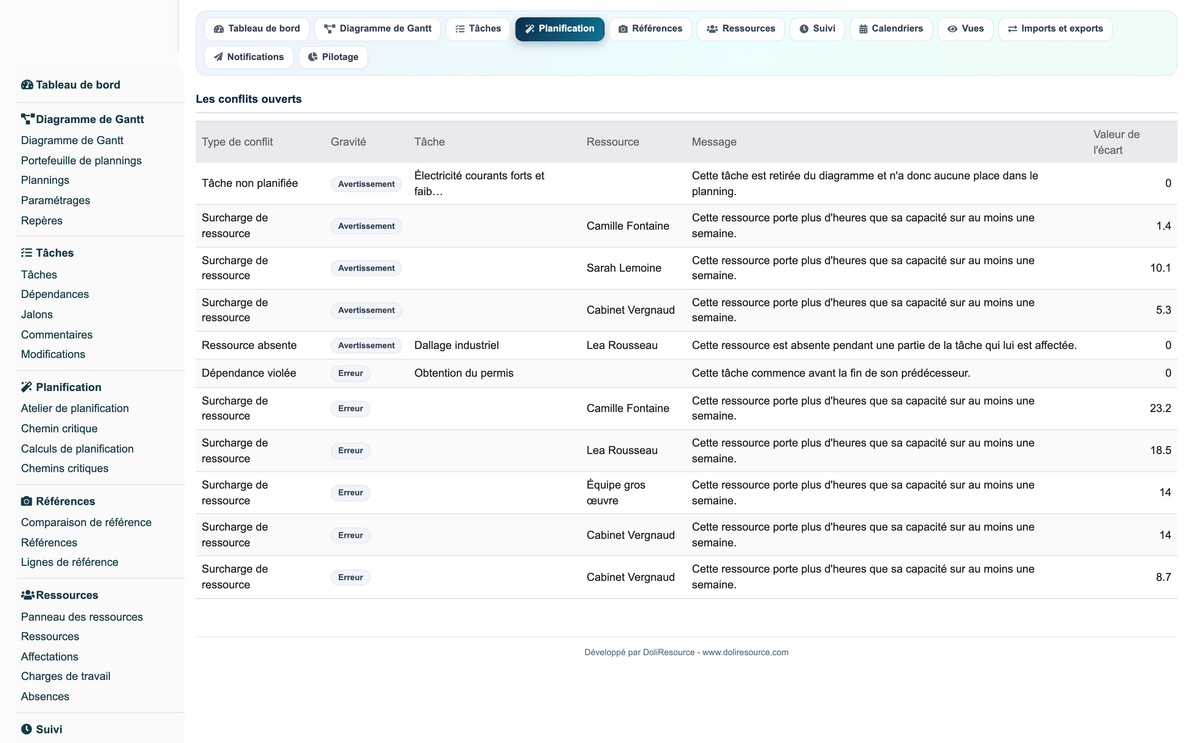Click the 18.5 écart value
The height and width of the screenshot is (743, 1200).
[x=1160, y=451]
